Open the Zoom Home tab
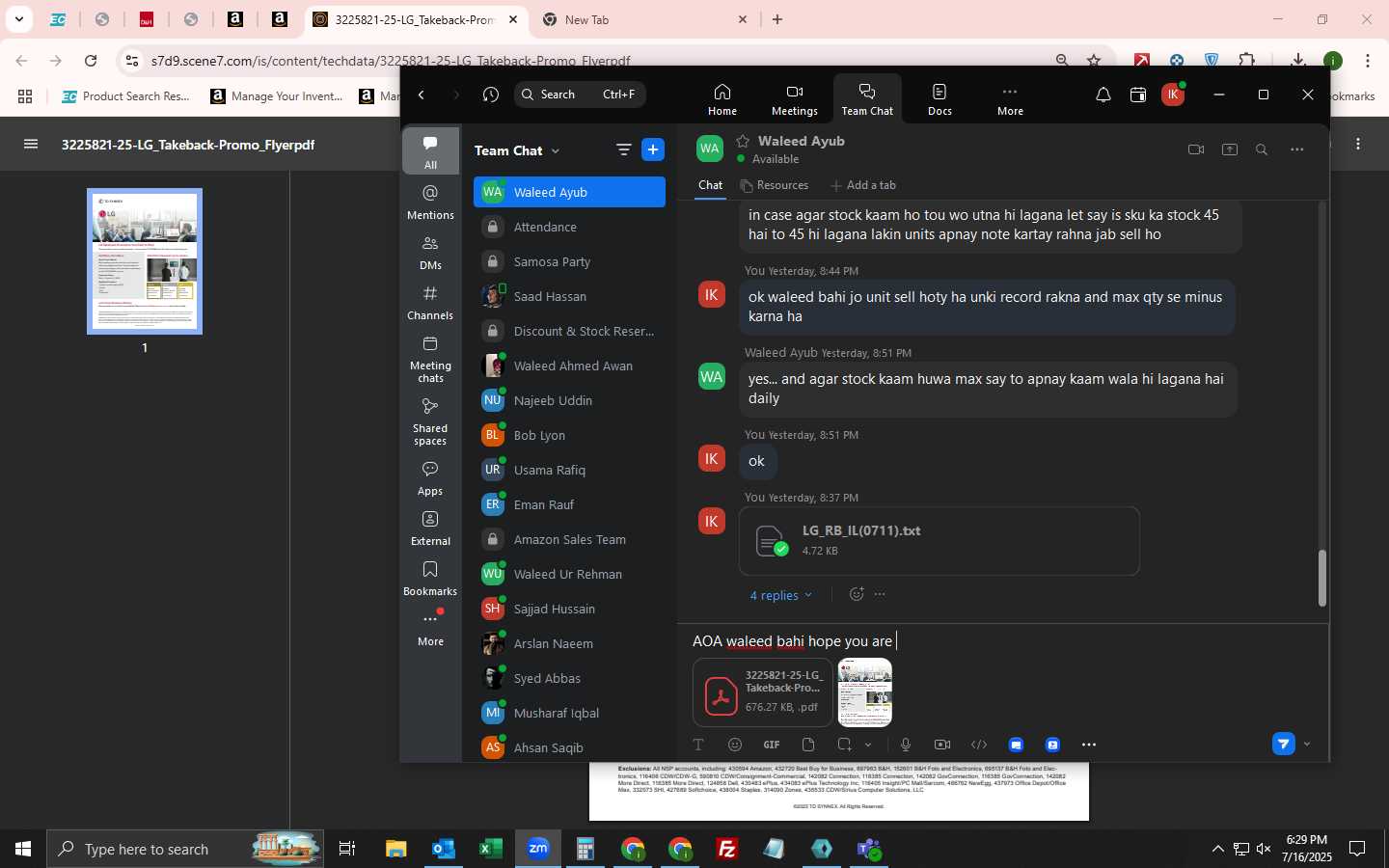The width and height of the screenshot is (1389, 868). (x=722, y=99)
